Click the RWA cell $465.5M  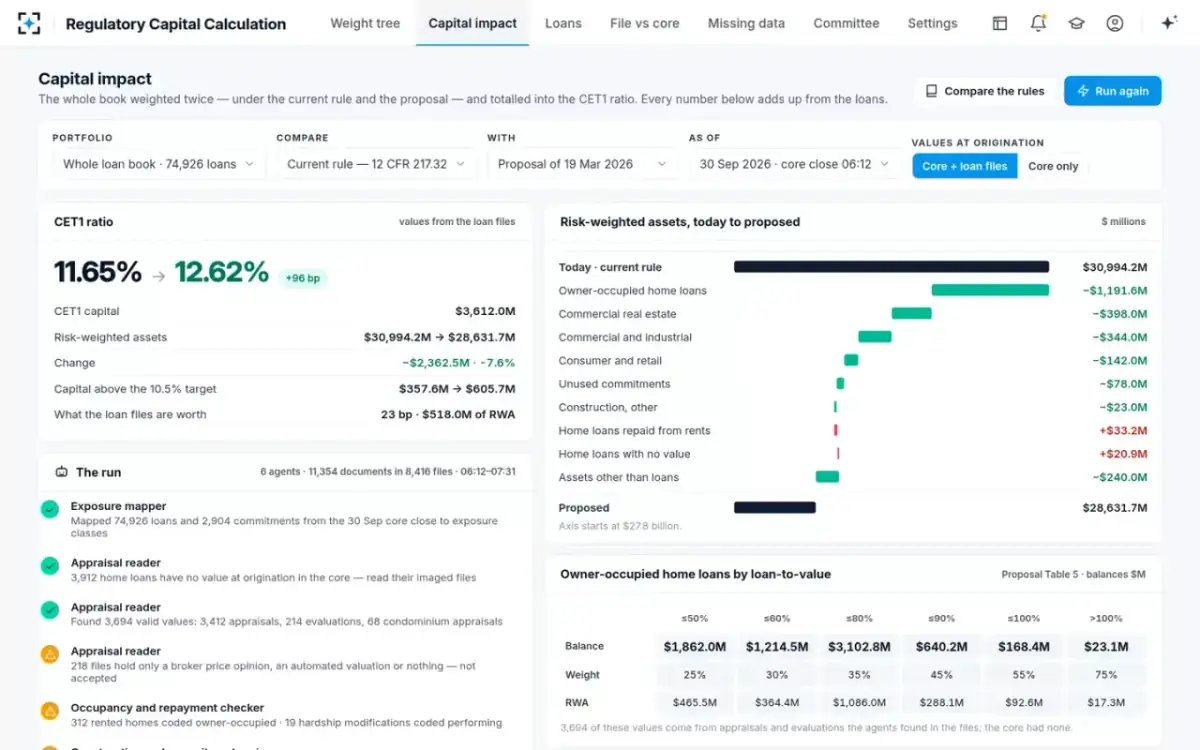(694, 703)
